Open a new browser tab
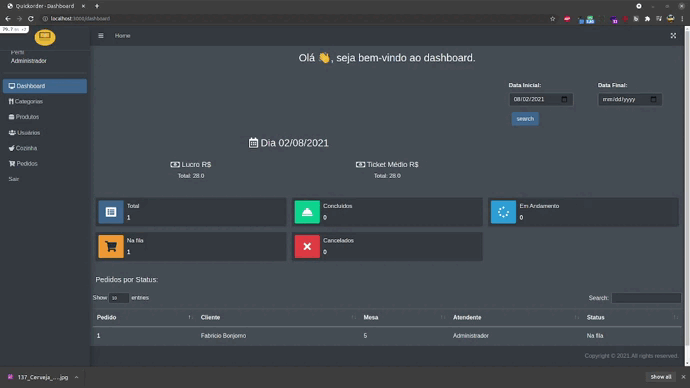This screenshot has height=388, width=690. (97, 6)
